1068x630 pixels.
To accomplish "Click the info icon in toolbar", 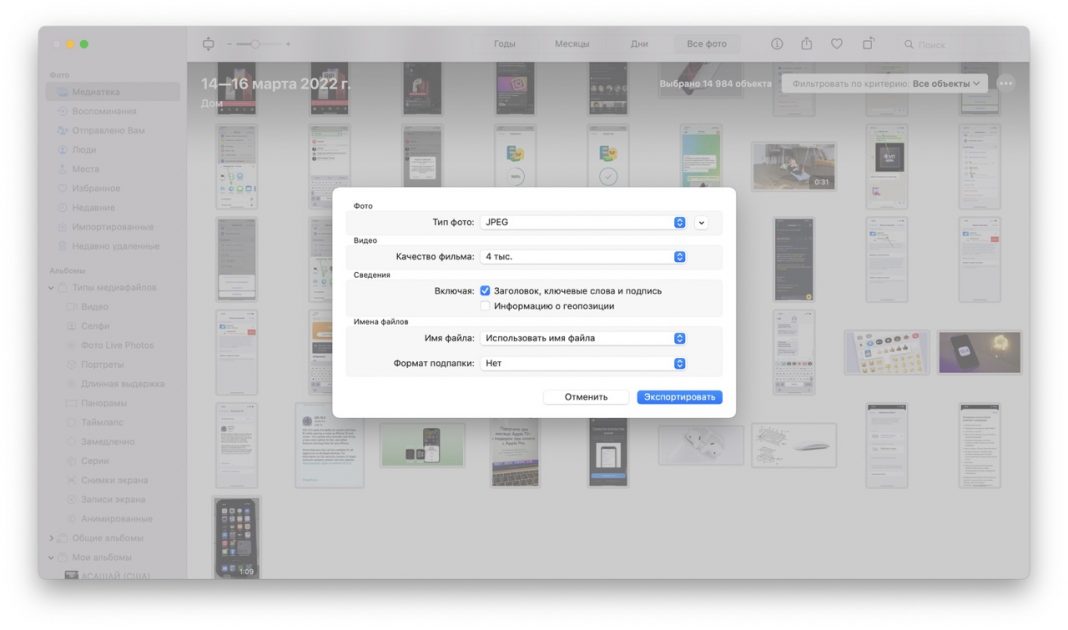I will coord(776,44).
